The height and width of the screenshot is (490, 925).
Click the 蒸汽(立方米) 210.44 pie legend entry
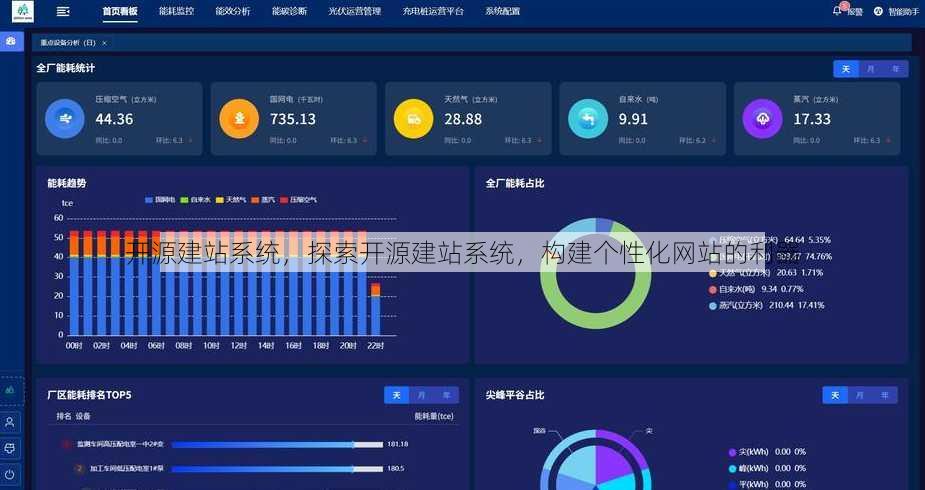click(x=766, y=305)
